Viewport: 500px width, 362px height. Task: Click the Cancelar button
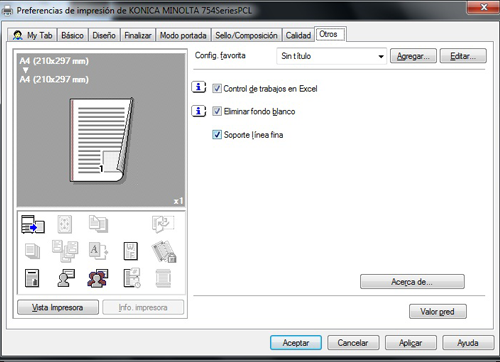353,343
